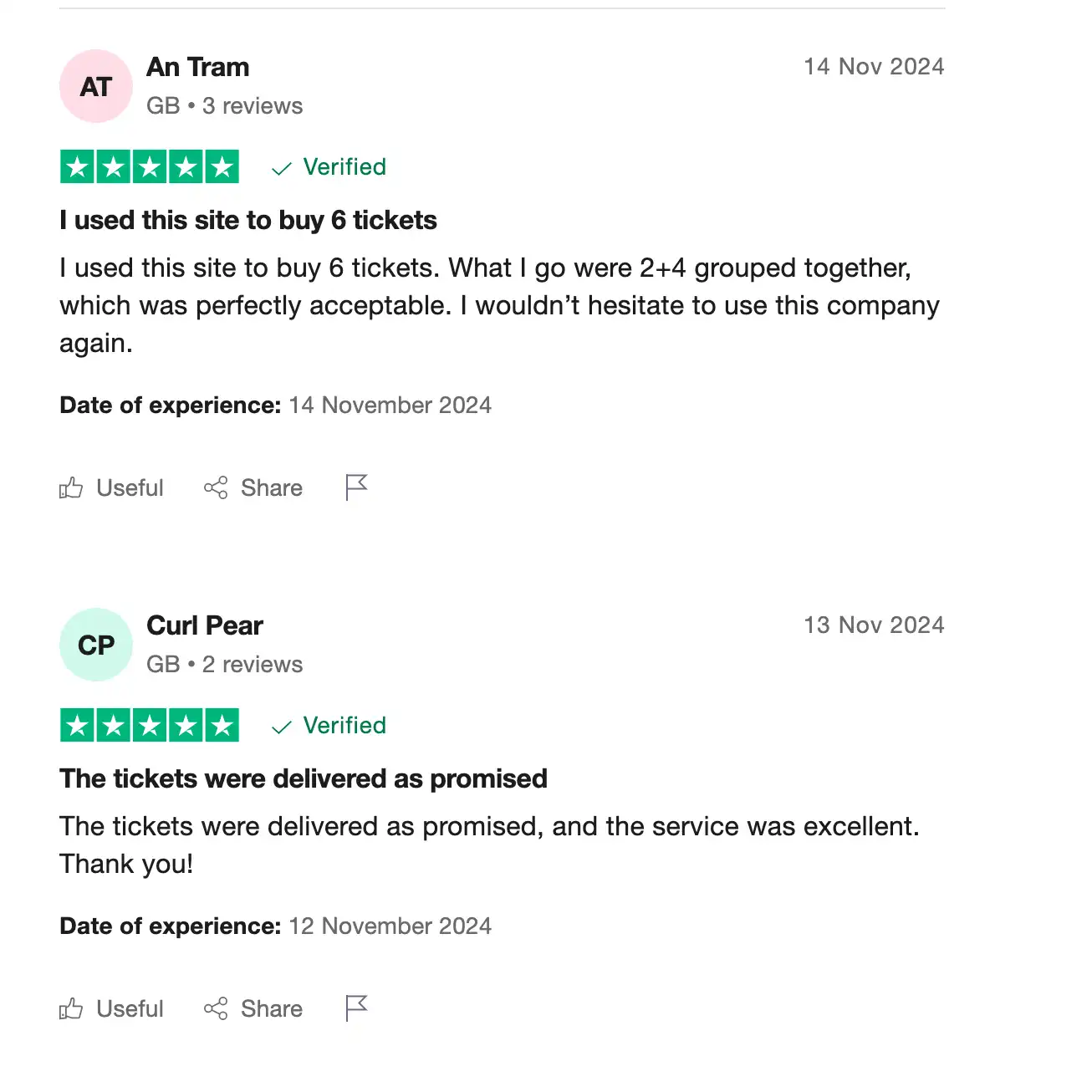Click the thumbs up icon on Curl Pear's review
Screen dimensions: 1092x1092
coord(72,1008)
